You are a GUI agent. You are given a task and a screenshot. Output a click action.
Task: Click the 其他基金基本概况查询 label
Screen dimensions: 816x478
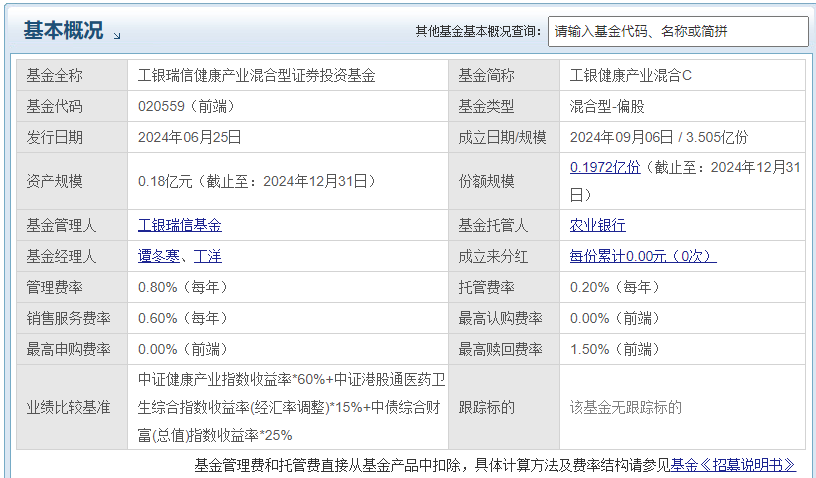[478, 31]
